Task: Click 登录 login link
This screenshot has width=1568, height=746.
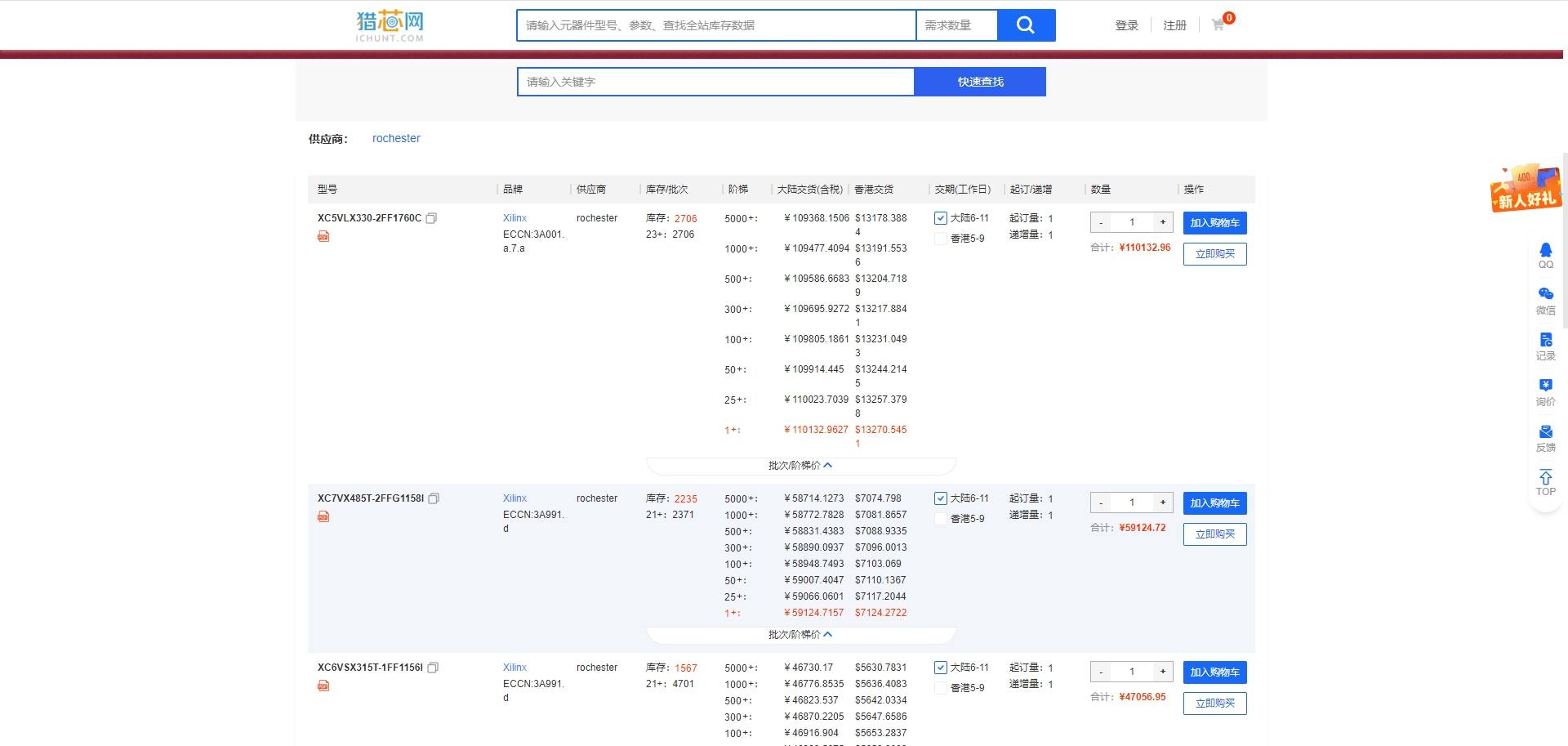Action: pos(1127,25)
